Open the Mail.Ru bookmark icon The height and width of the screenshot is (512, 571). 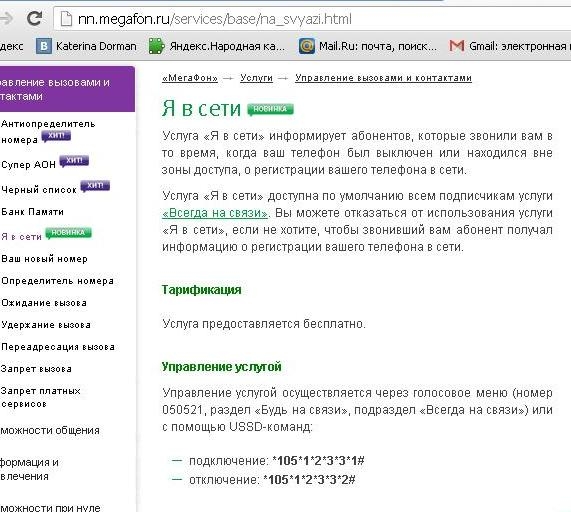[307, 46]
